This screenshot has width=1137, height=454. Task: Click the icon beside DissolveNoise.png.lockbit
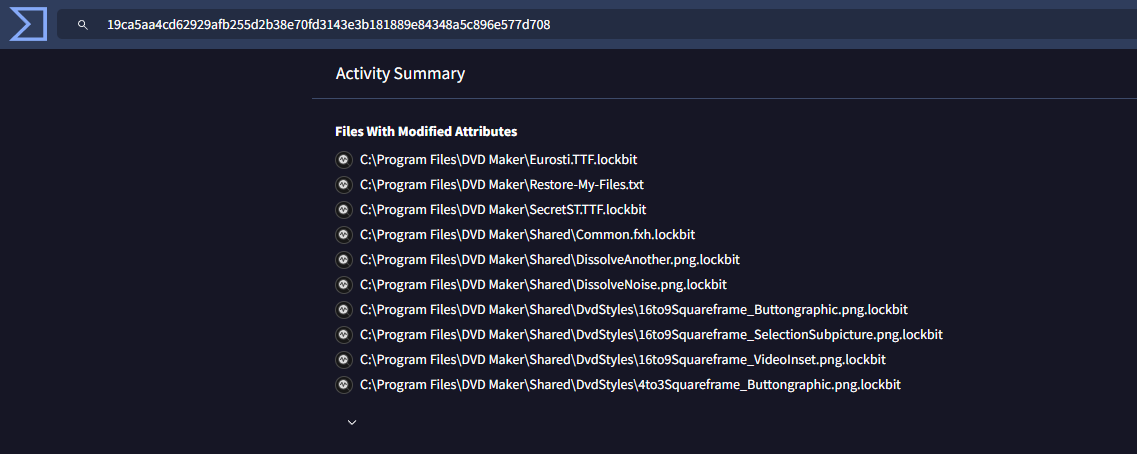coord(344,285)
